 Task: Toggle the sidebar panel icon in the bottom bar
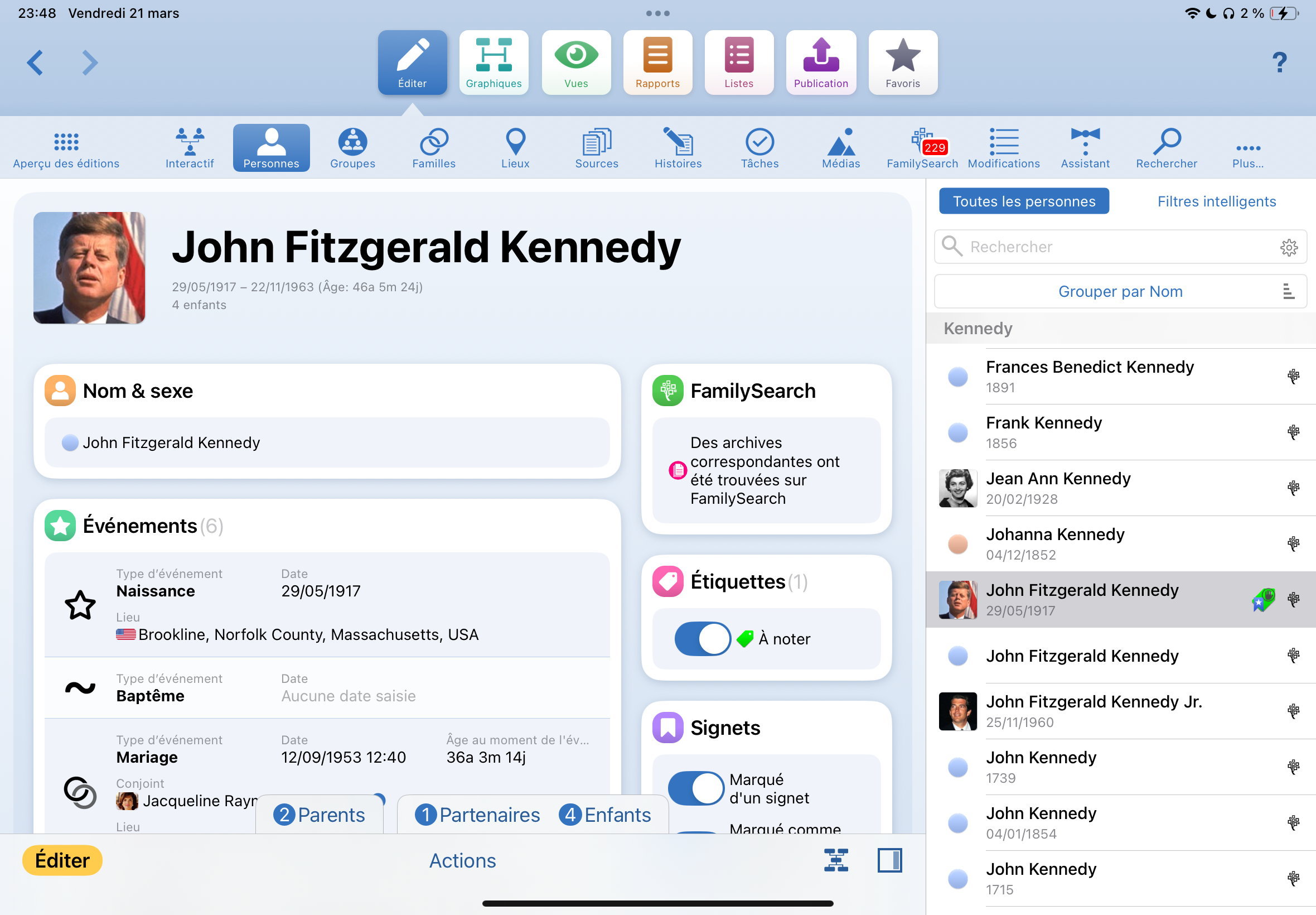coord(889,860)
